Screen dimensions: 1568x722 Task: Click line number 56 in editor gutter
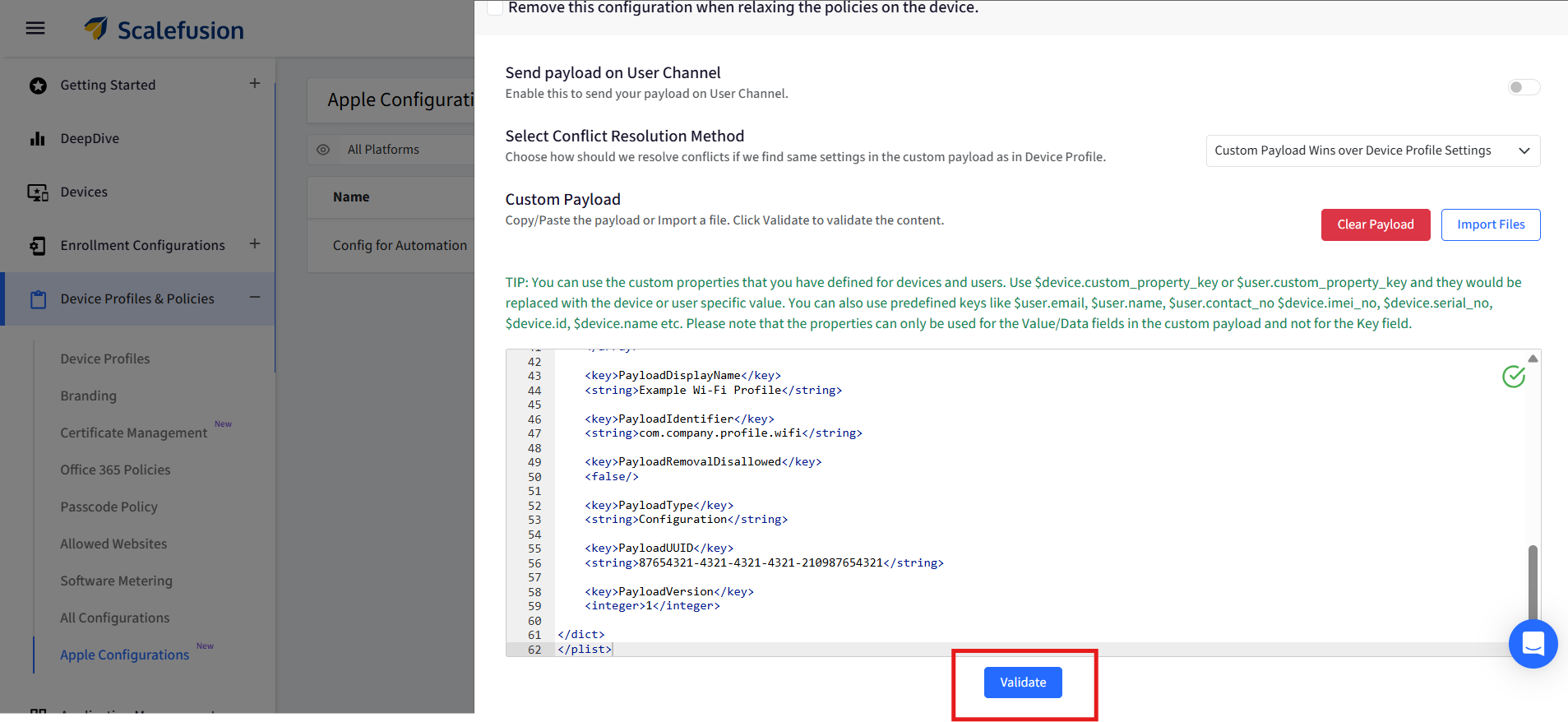click(x=534, y=563)
